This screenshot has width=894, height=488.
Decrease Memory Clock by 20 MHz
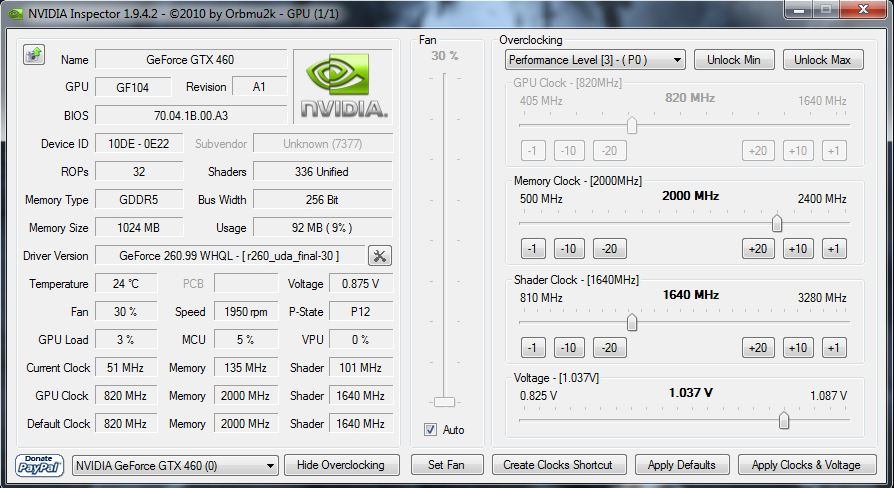tap(610, 249)
